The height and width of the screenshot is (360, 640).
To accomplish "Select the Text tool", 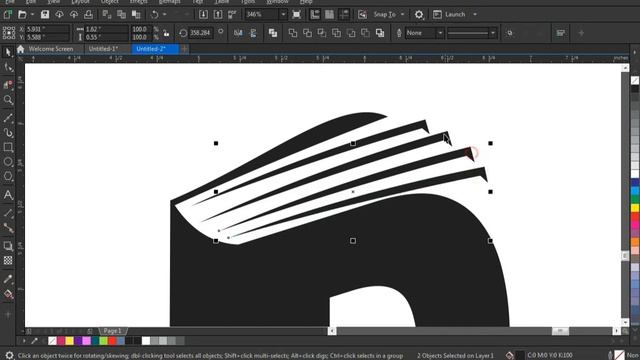I will pos(8,195).
